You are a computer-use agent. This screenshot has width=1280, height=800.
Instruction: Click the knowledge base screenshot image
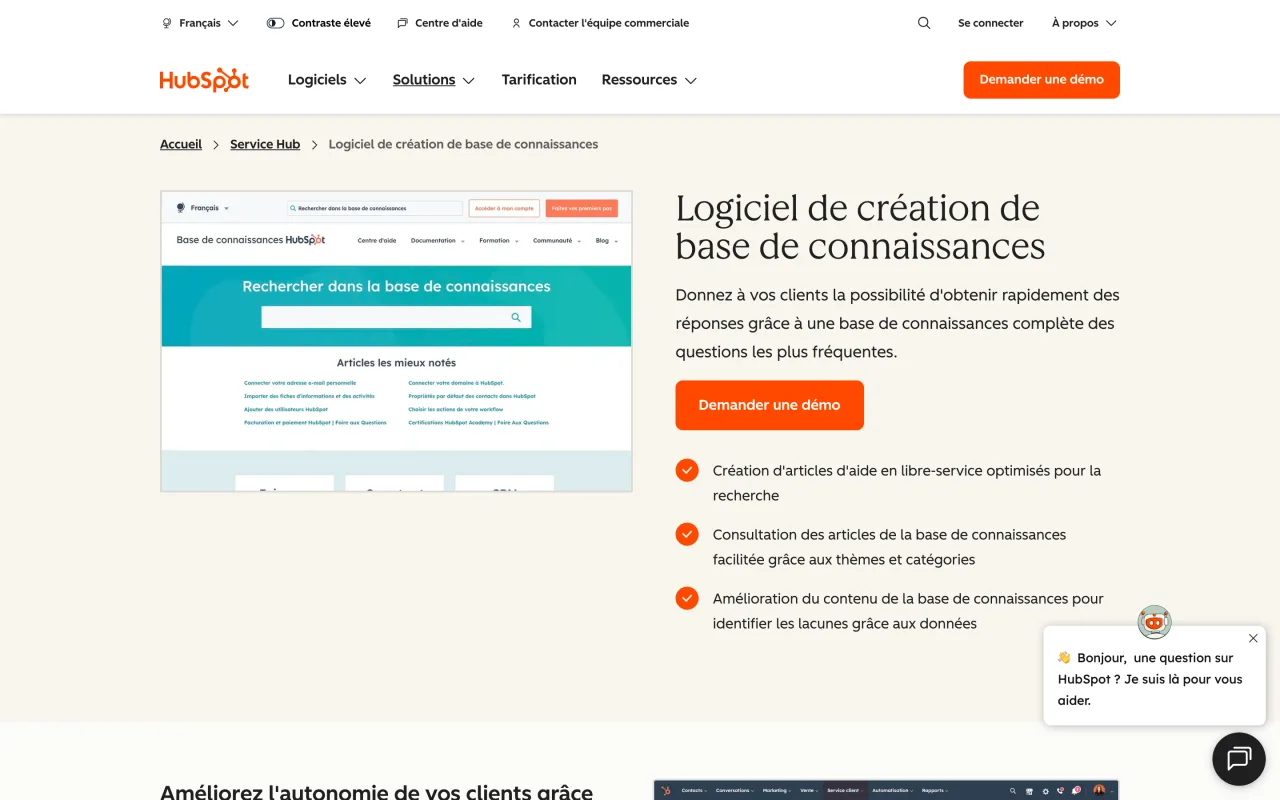point(396,341)
